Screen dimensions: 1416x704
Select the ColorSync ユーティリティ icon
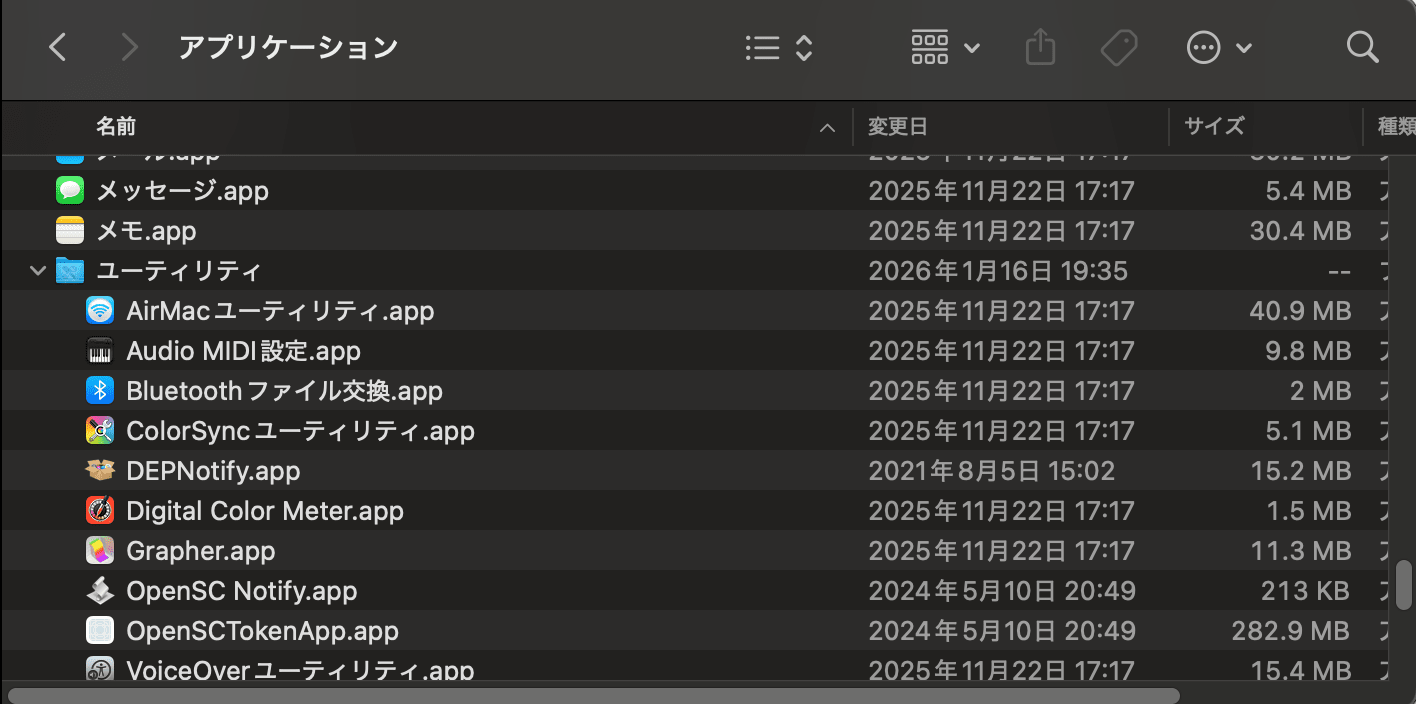tap(100, 430)
